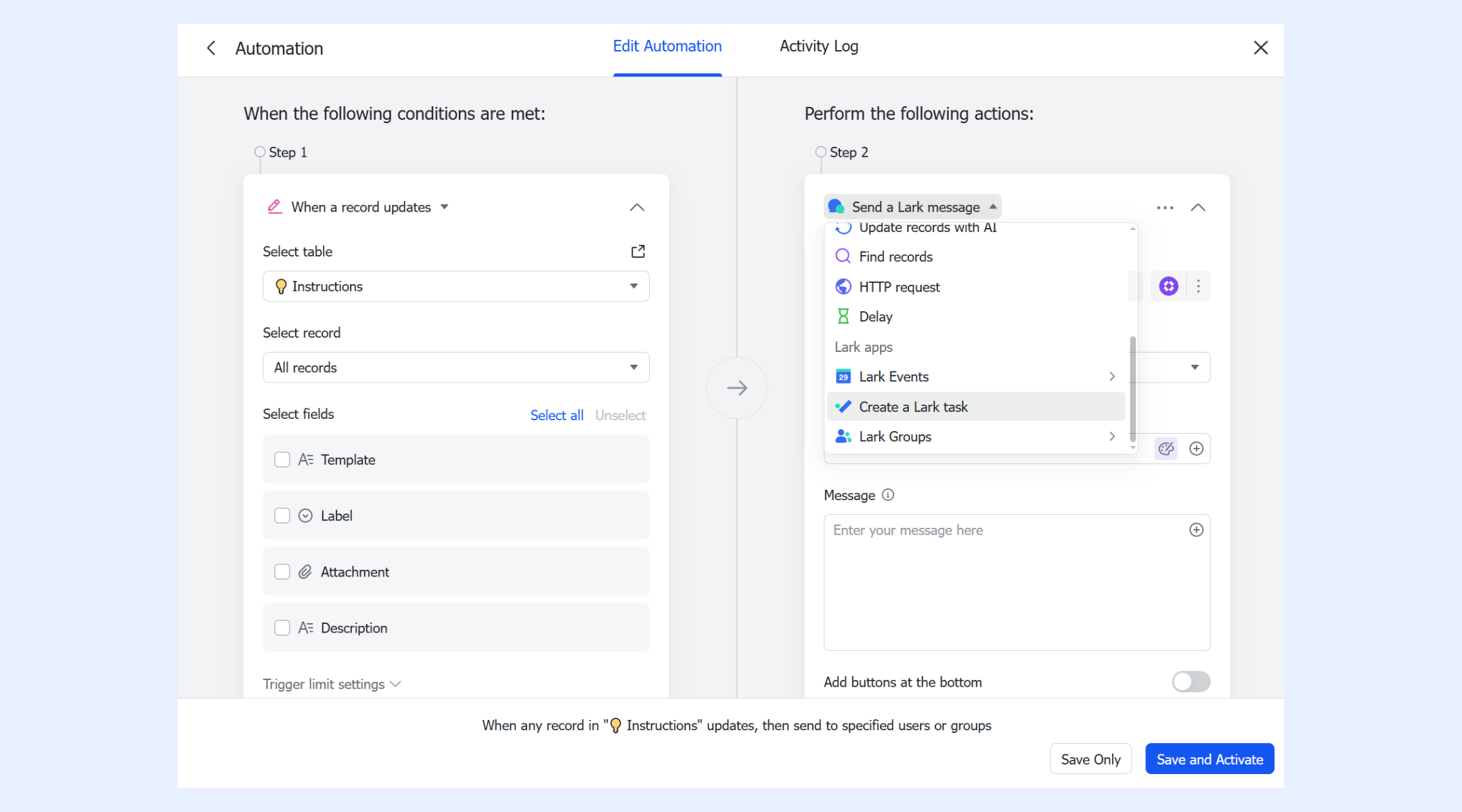Screen dimensions: 1462x812
Task: Click the scroll-up arrow of the action menu
Action: click(1132, 229)
